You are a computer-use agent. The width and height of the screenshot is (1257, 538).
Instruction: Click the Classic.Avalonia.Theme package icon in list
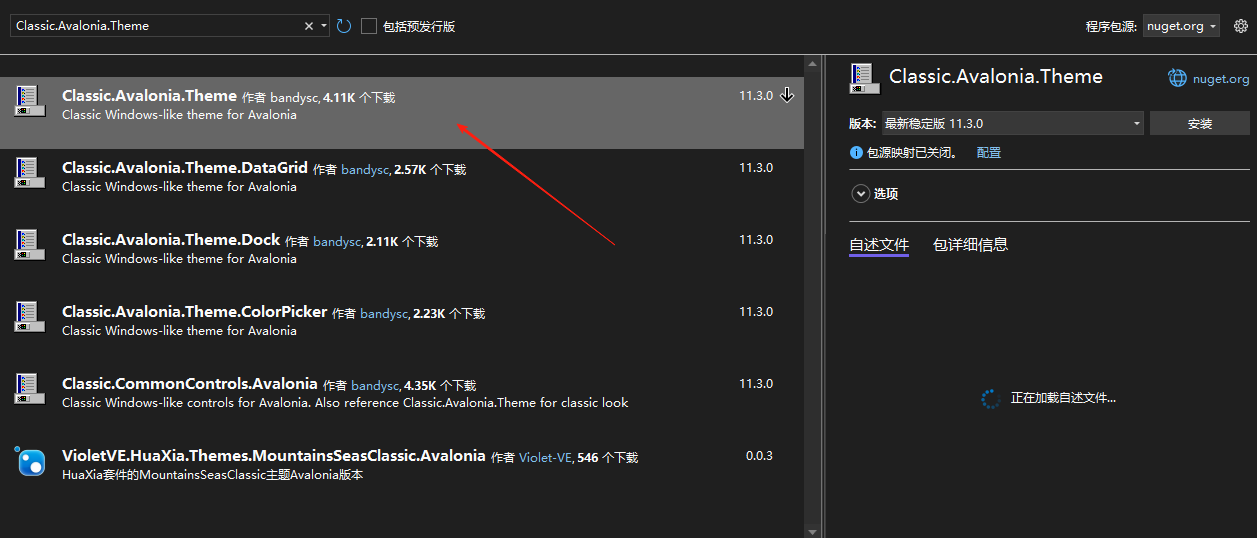(x=29, y=100)
